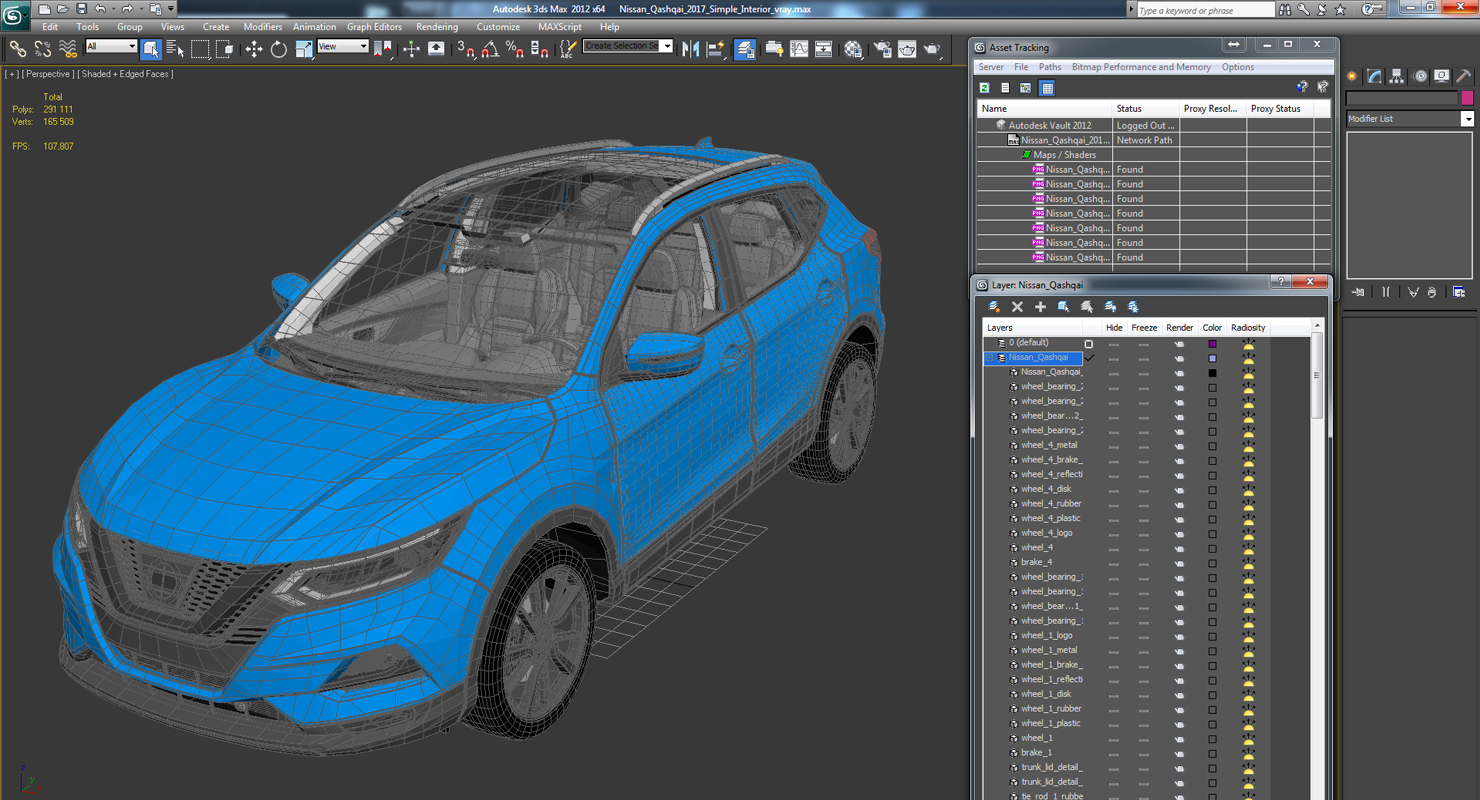Image resolution: width=1480 pixels, height=800 pixels.
Task: Delete highlighted empty layers icon
Action: pyautogui.click(x=1017, y=307)
